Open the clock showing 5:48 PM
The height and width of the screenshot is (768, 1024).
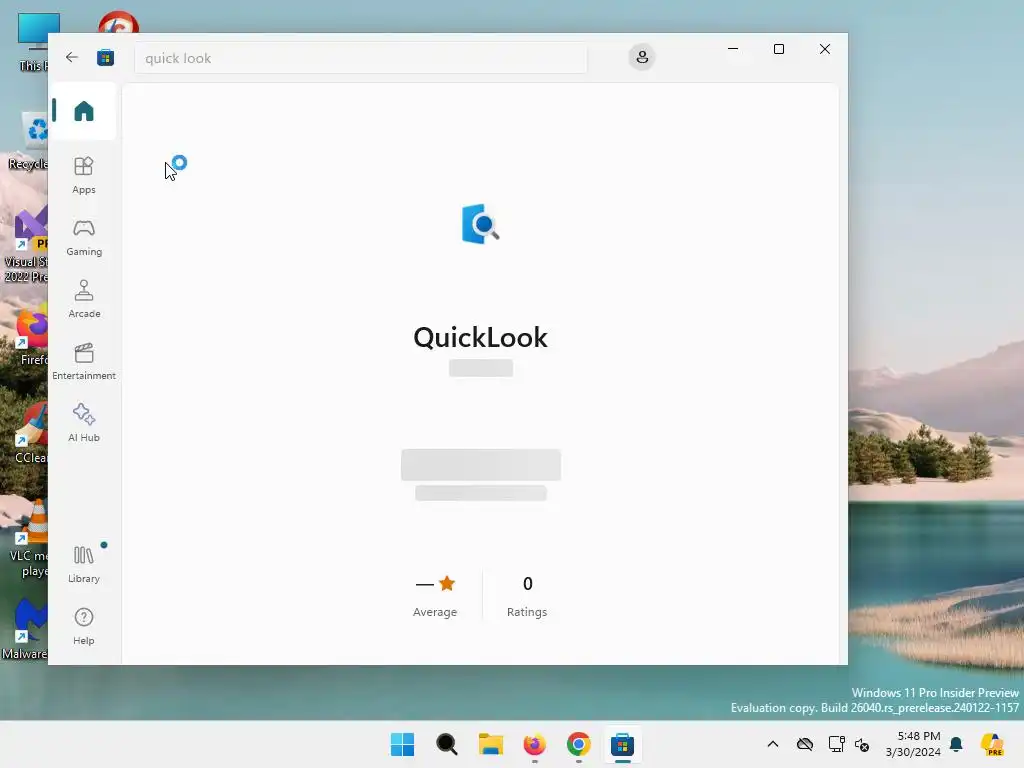pos(913,744)
